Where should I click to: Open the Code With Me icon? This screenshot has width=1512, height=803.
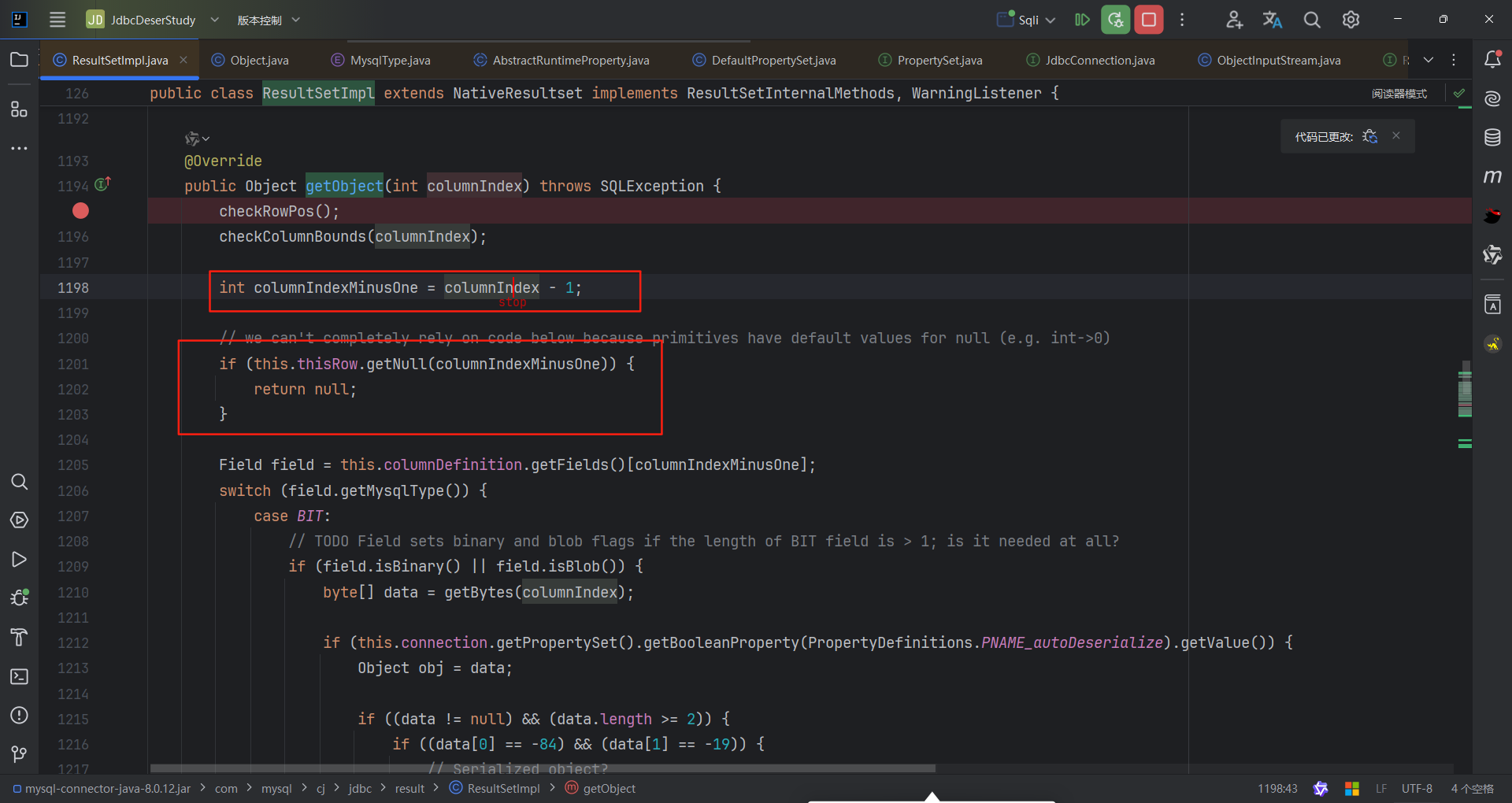pos(1234,20)
